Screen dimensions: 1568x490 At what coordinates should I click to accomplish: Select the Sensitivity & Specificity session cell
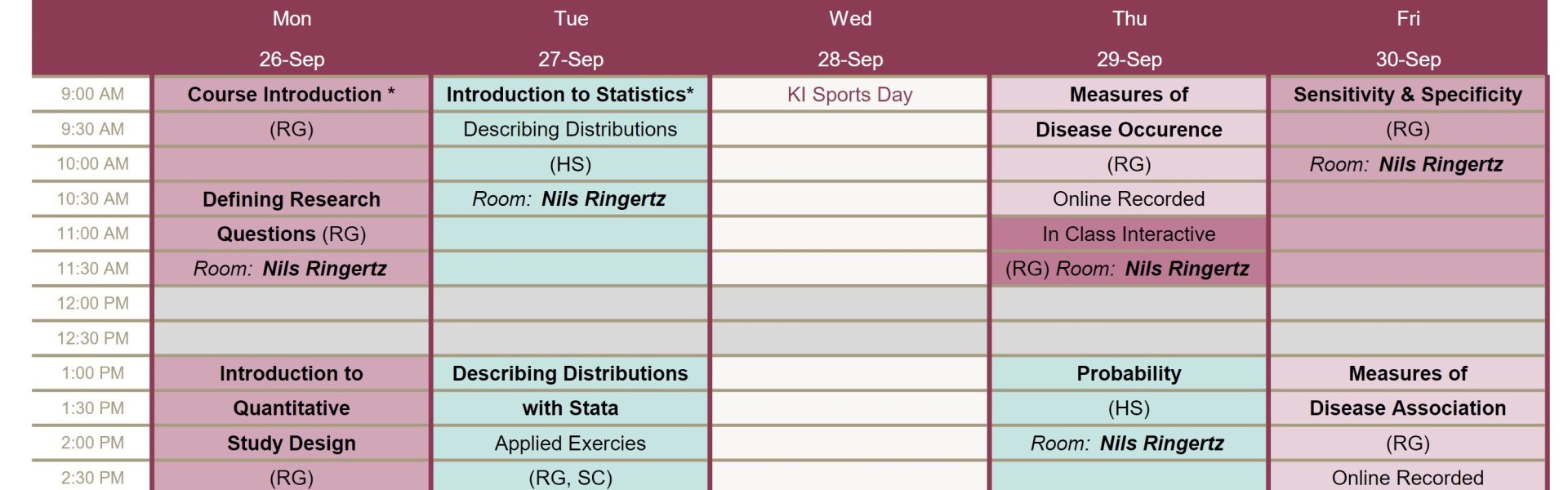point(1408,95)
